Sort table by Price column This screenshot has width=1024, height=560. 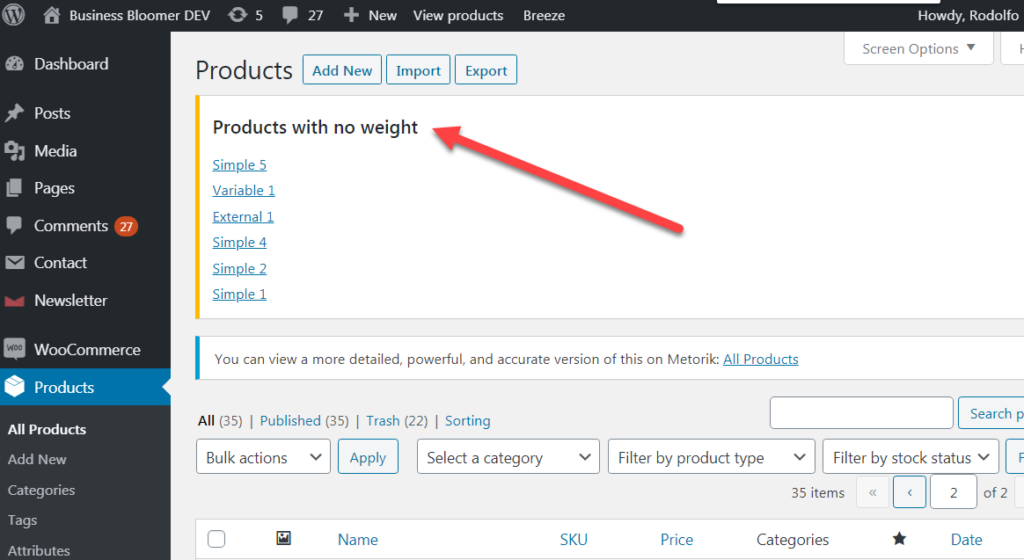(677, 539)
